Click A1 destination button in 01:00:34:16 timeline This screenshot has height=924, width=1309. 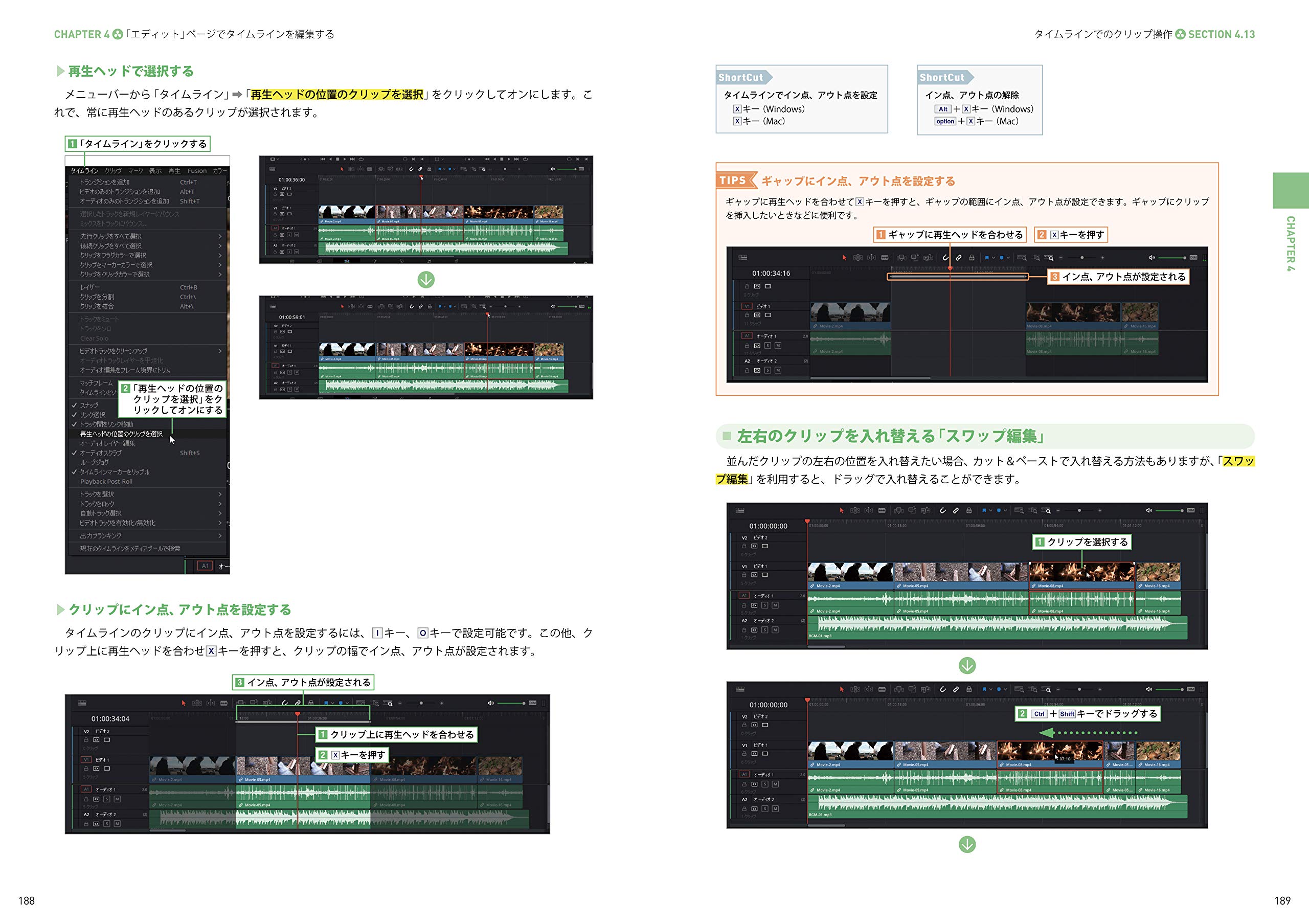747,336
